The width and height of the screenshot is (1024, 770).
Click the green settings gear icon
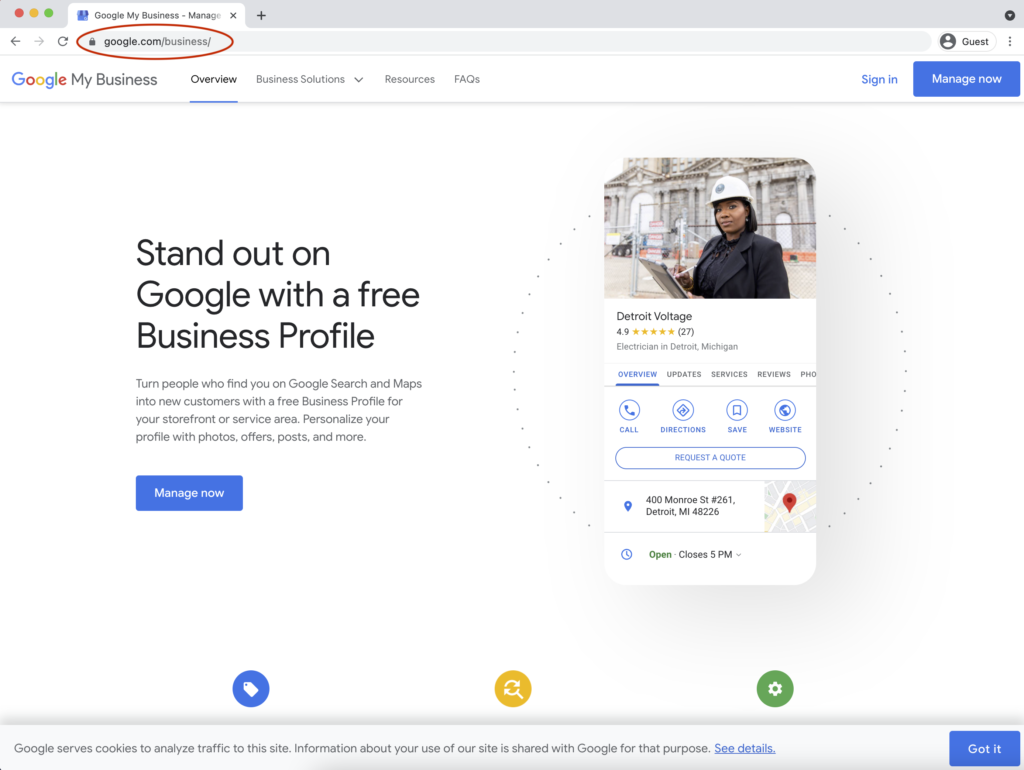pos(775,688)
